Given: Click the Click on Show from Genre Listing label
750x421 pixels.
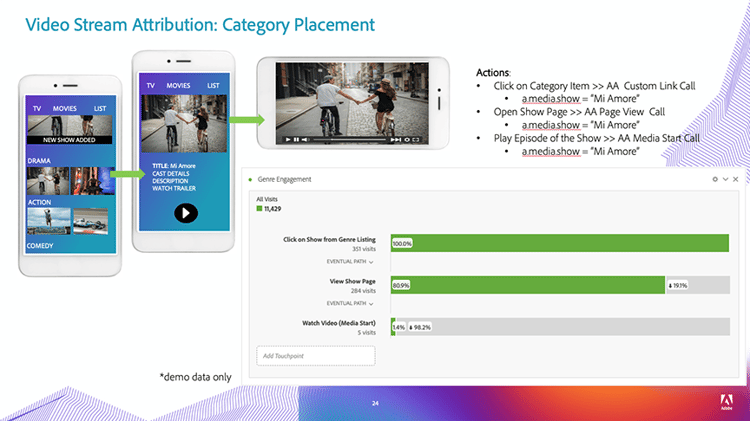Looking at the screenshot, I should coord(329,239).
